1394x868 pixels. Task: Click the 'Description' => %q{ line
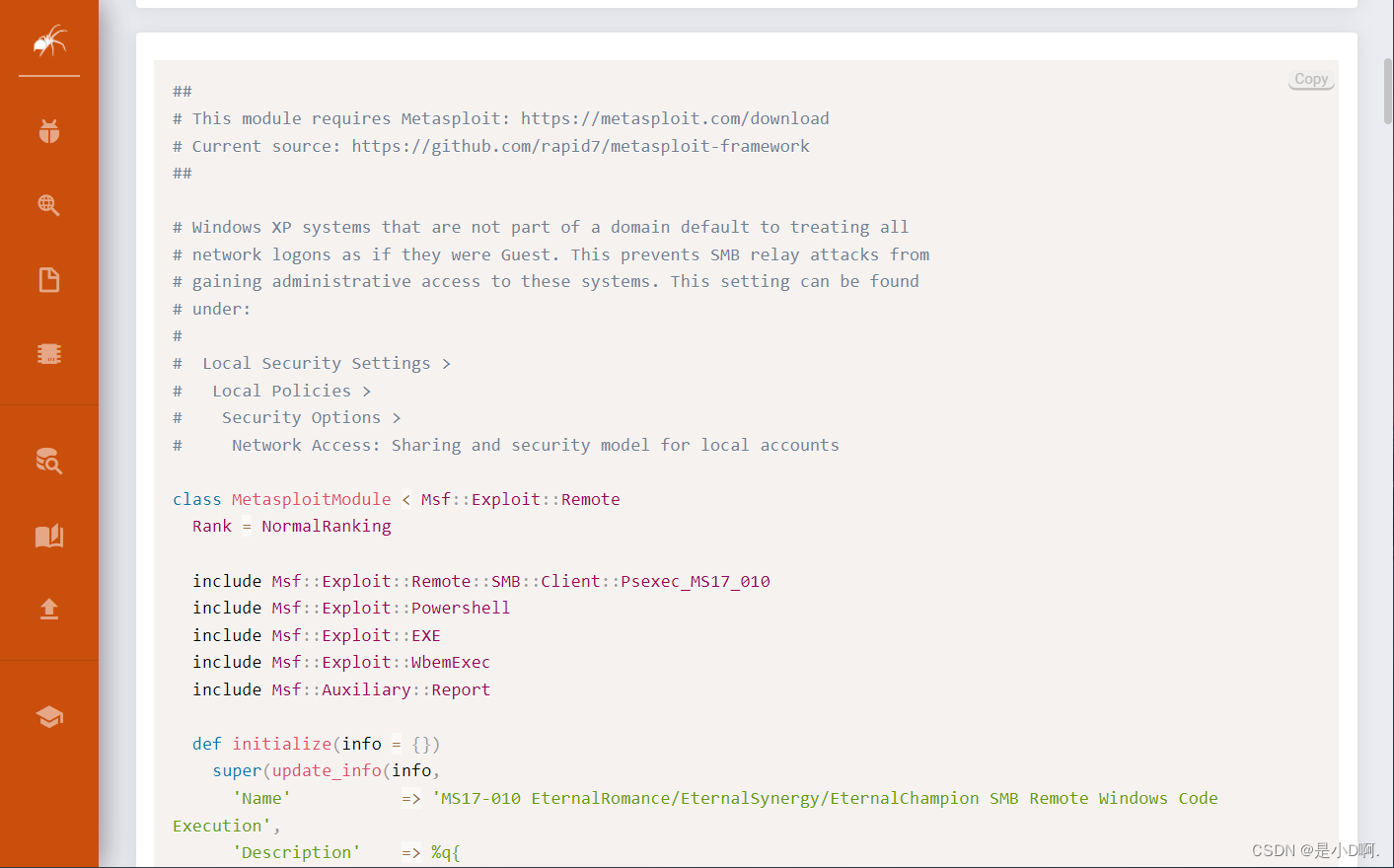pos(346,852)
